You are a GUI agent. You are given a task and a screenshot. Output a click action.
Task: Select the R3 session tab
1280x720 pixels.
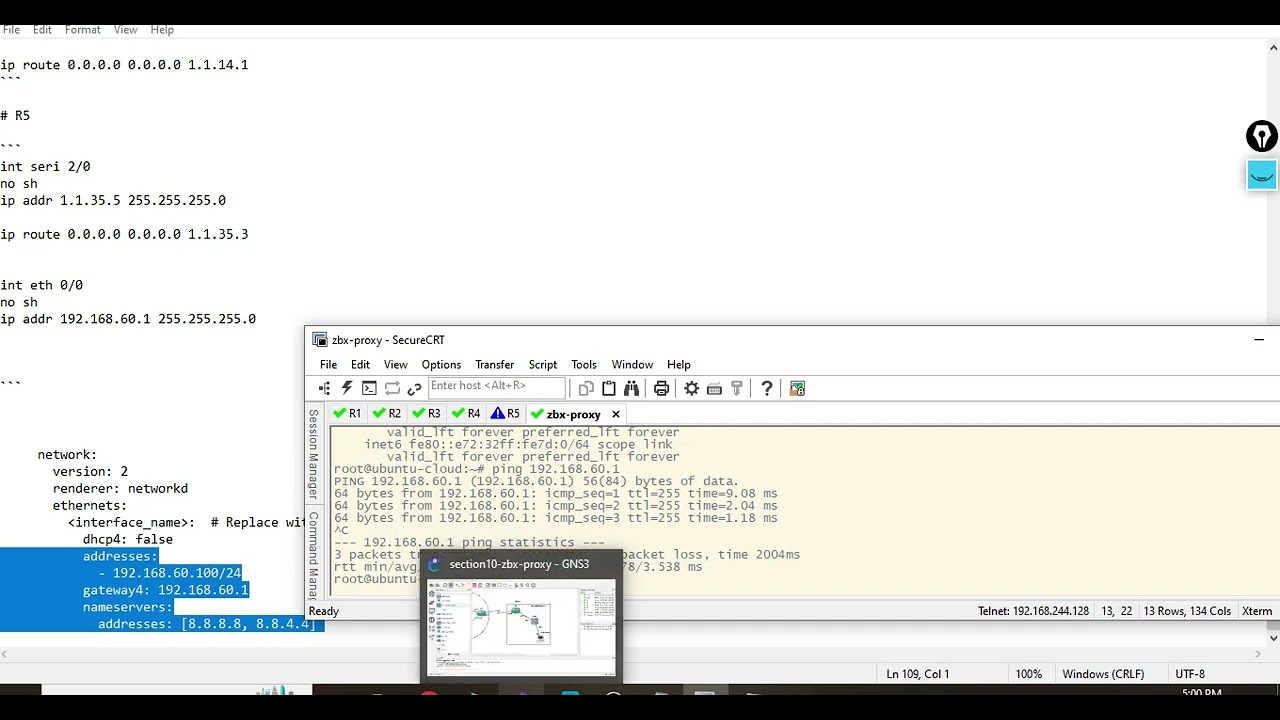[427, 414]
